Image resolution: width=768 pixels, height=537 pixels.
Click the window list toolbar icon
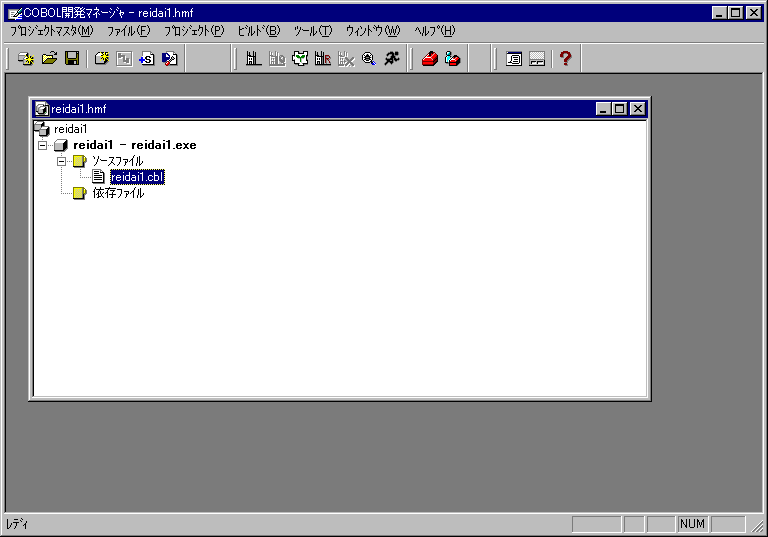tap(514, 59)
